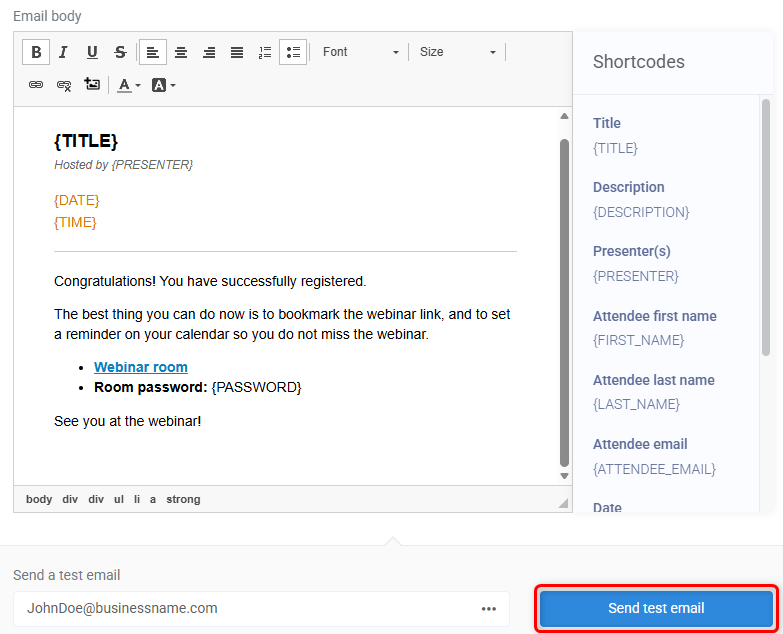Click three-dots icon in email field
Image resolution: width=783 pixels, height=634 pixels.
(489, 609)
